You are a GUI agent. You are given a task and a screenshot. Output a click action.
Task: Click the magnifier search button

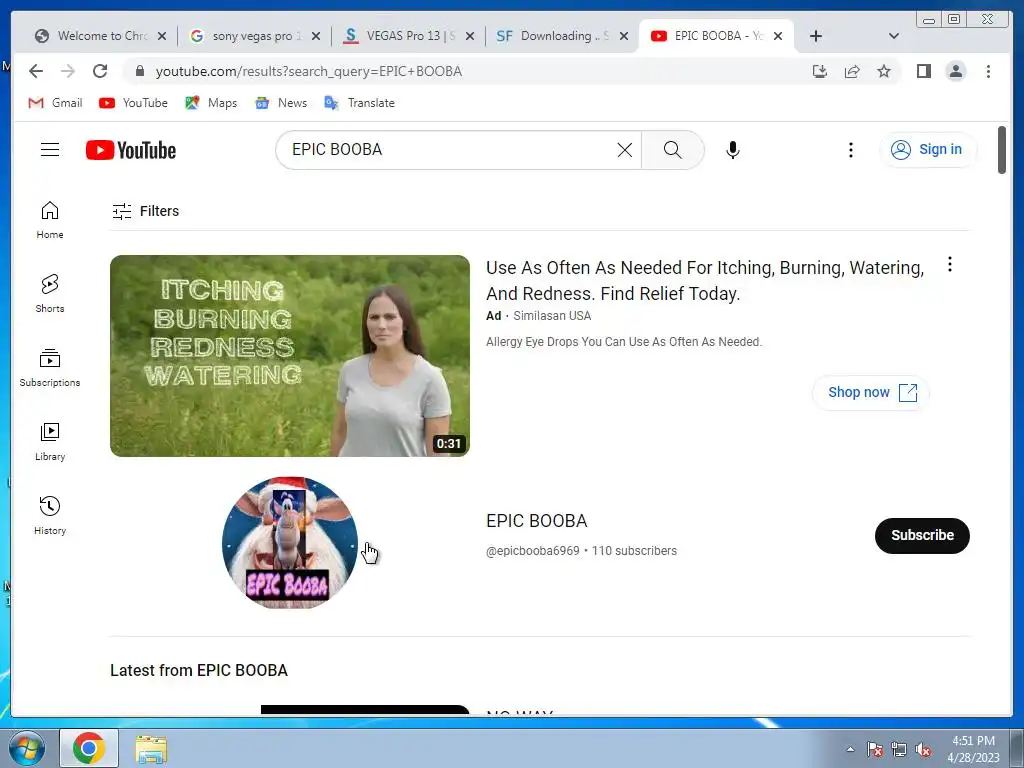click(x=673, y=150)
